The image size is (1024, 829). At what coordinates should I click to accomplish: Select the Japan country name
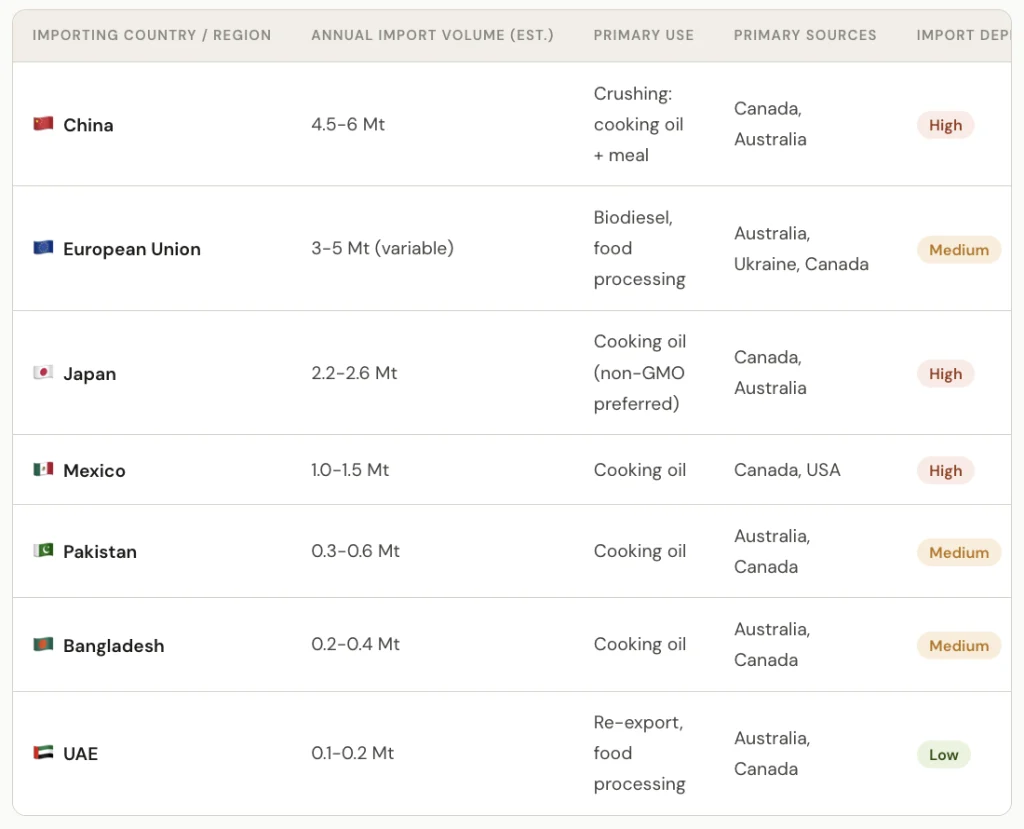pyautogui.click(x=89, y=374)
